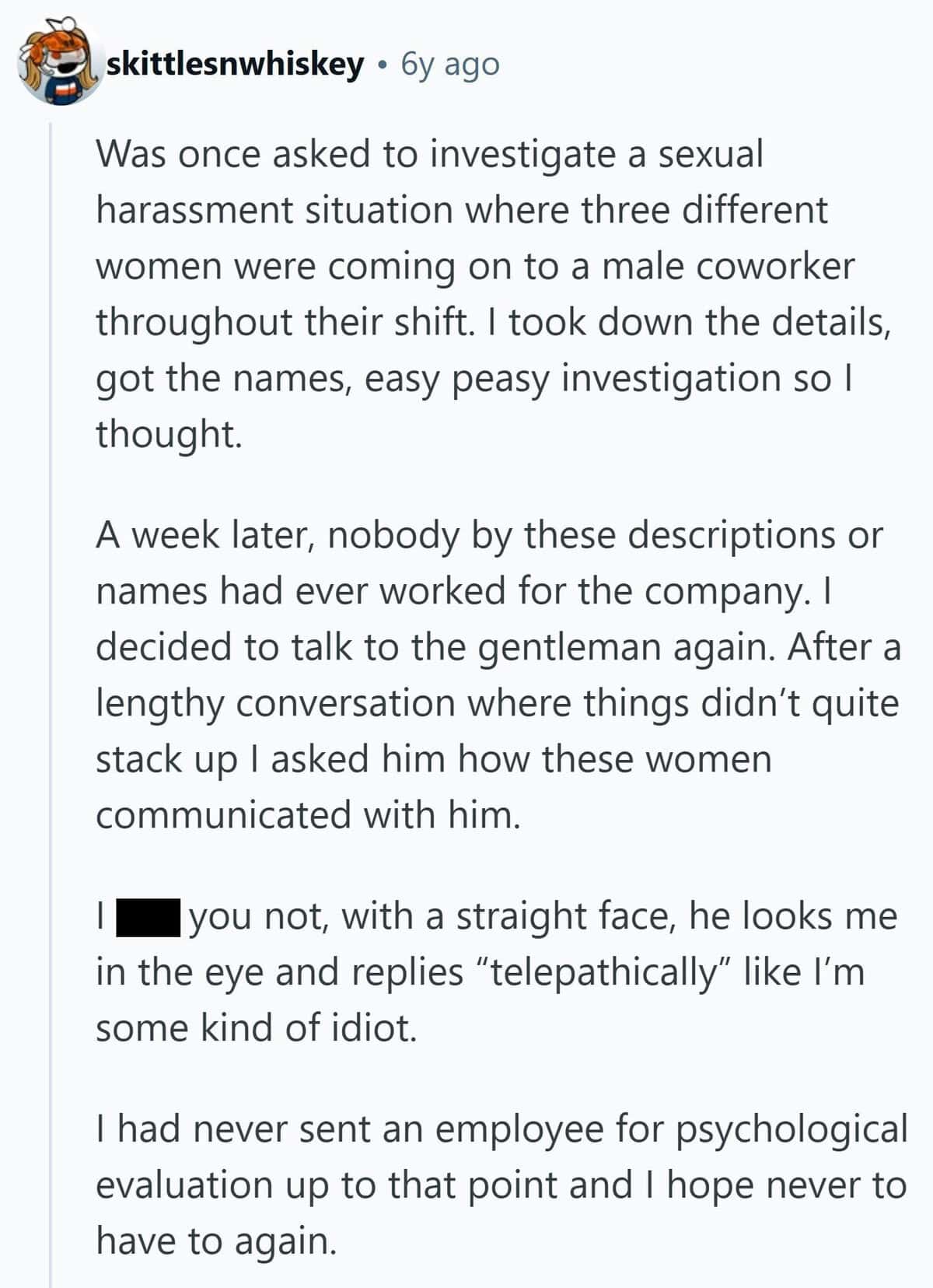Click the phrase "some kind of idiot"
Viewport: 933px width, 1288px height.
(256, 1028)
